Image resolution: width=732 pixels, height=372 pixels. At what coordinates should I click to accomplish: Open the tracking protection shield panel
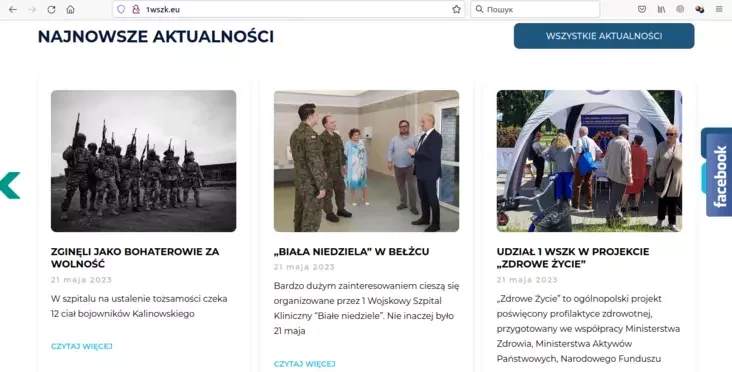(x=121, y=9)
